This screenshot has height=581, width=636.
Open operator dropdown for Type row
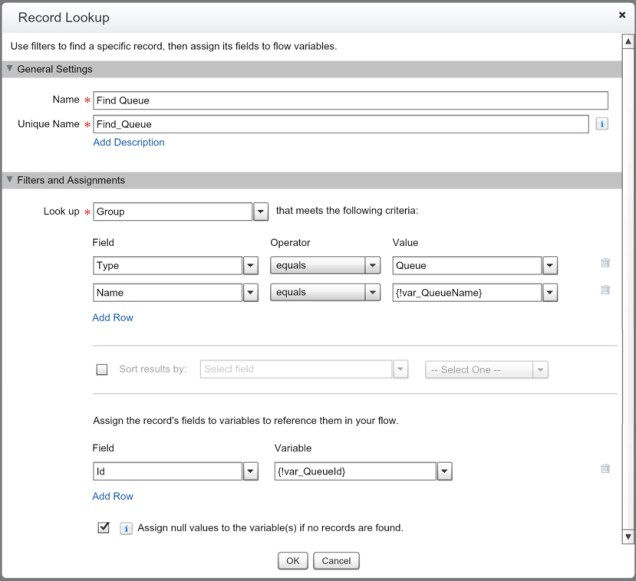(x=372, y=266)
